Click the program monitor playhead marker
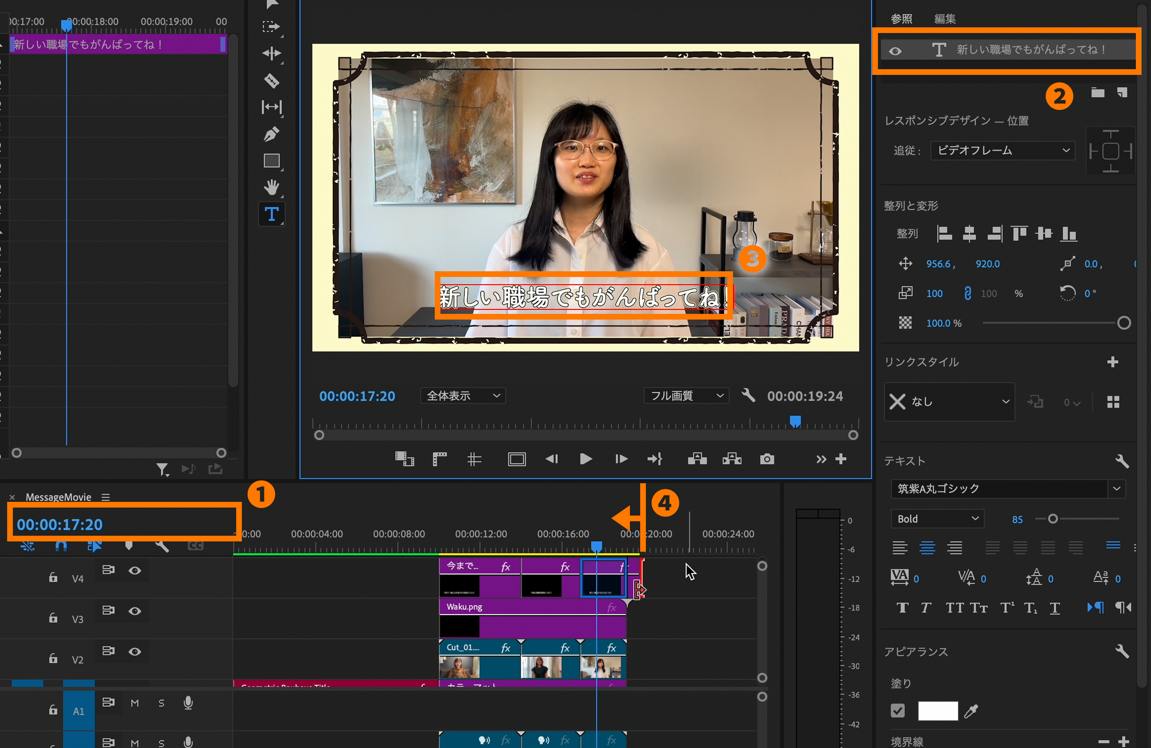 click(795, 421)
